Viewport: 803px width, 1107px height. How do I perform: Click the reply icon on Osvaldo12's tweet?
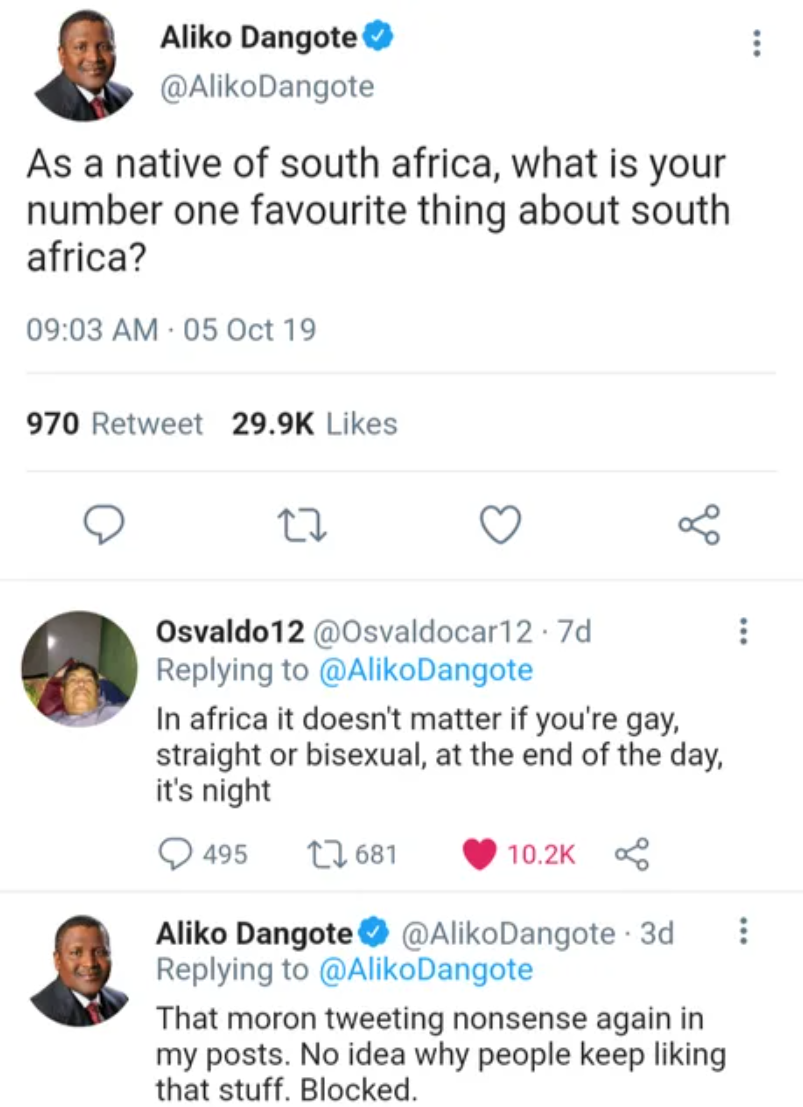(x=176, y=853)
